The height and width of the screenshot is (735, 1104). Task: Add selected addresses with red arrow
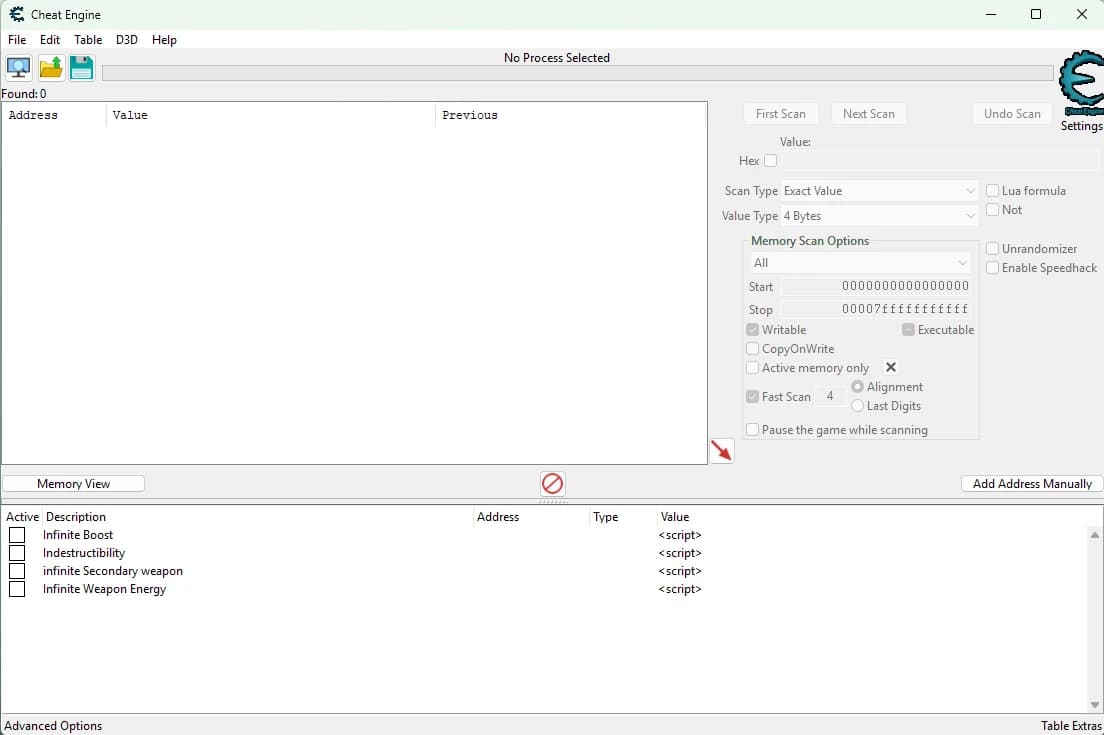tap(722, 451)
